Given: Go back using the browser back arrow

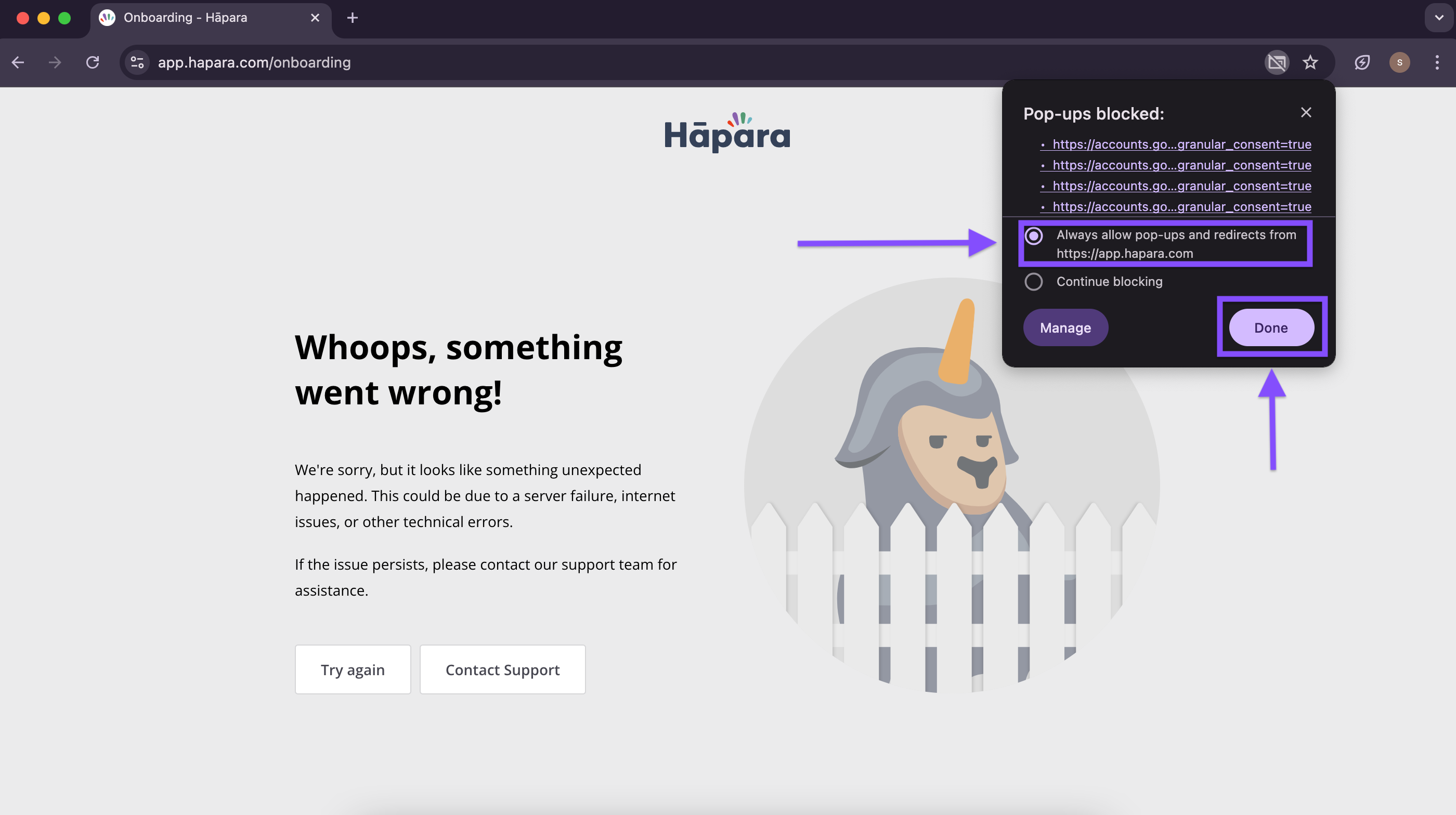Looking at the screenshot, I should tap(18, 62).
